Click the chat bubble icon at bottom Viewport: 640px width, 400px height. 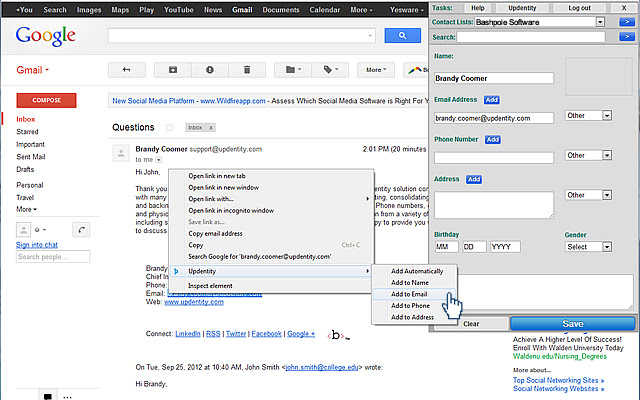pyautogui.click(x=48, y=396)
